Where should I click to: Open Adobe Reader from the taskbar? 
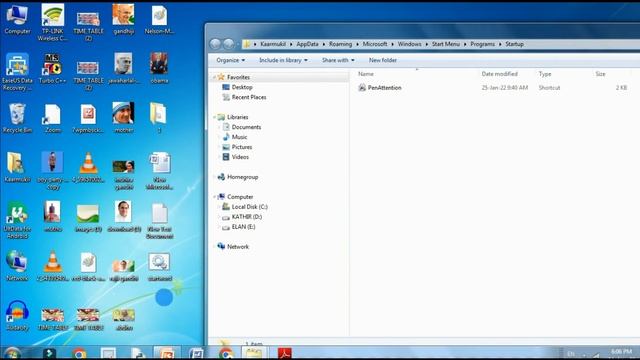click(x=284, y=353)
